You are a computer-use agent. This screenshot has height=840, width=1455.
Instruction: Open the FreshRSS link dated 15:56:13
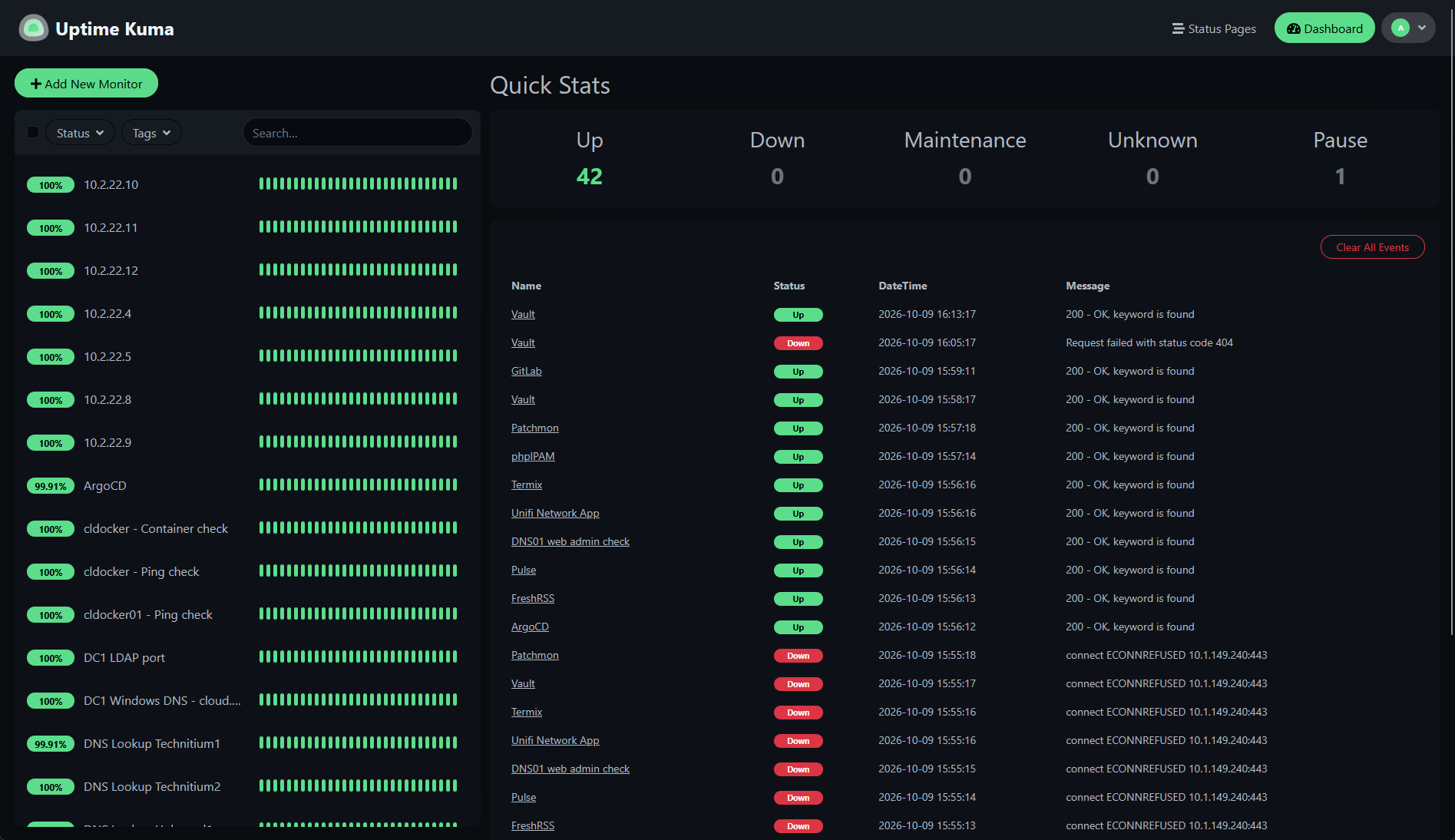pyautogui.click(x=532, y=598)
